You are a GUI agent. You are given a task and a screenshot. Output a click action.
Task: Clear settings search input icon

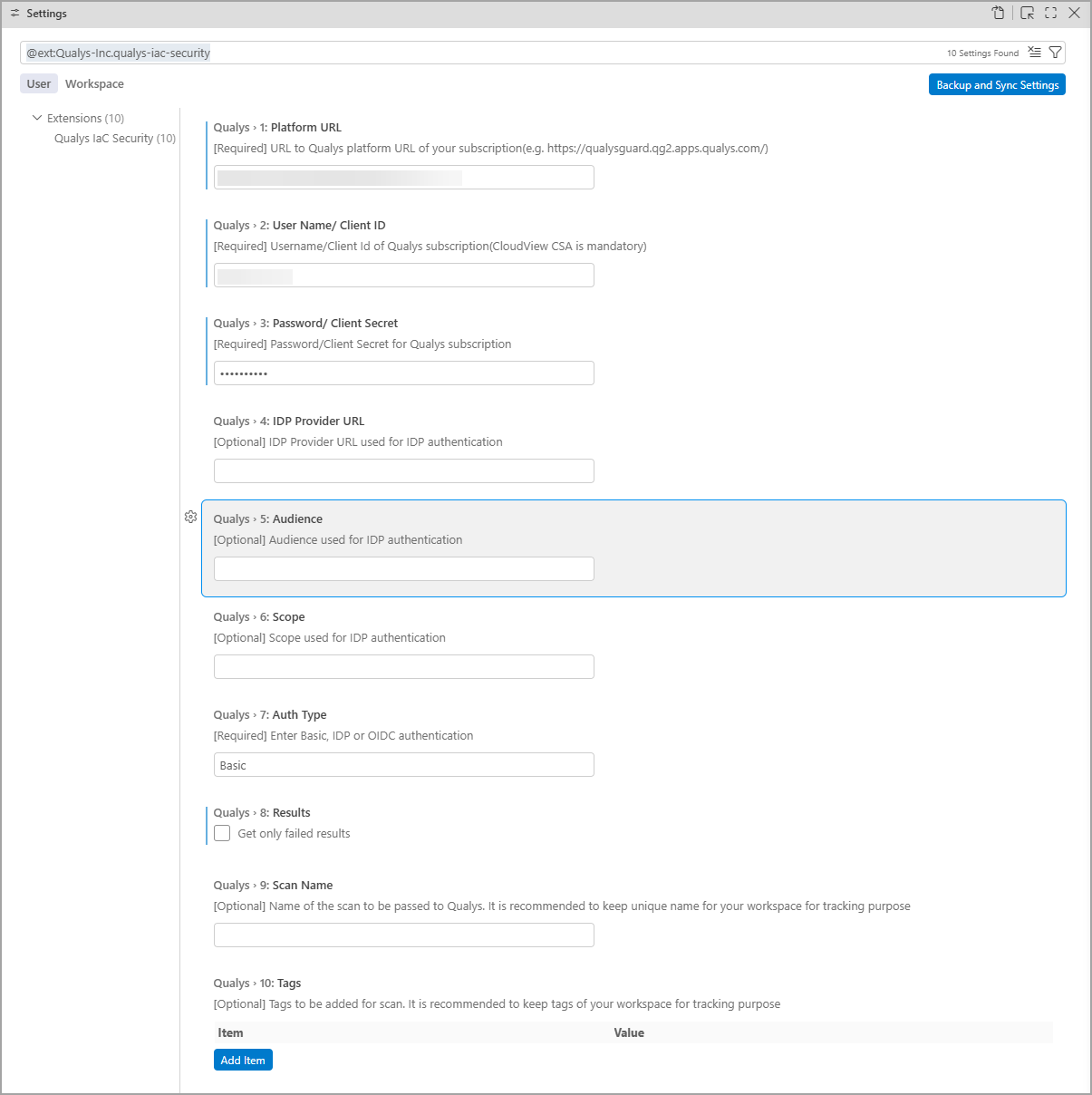[x=1035, y=53]
